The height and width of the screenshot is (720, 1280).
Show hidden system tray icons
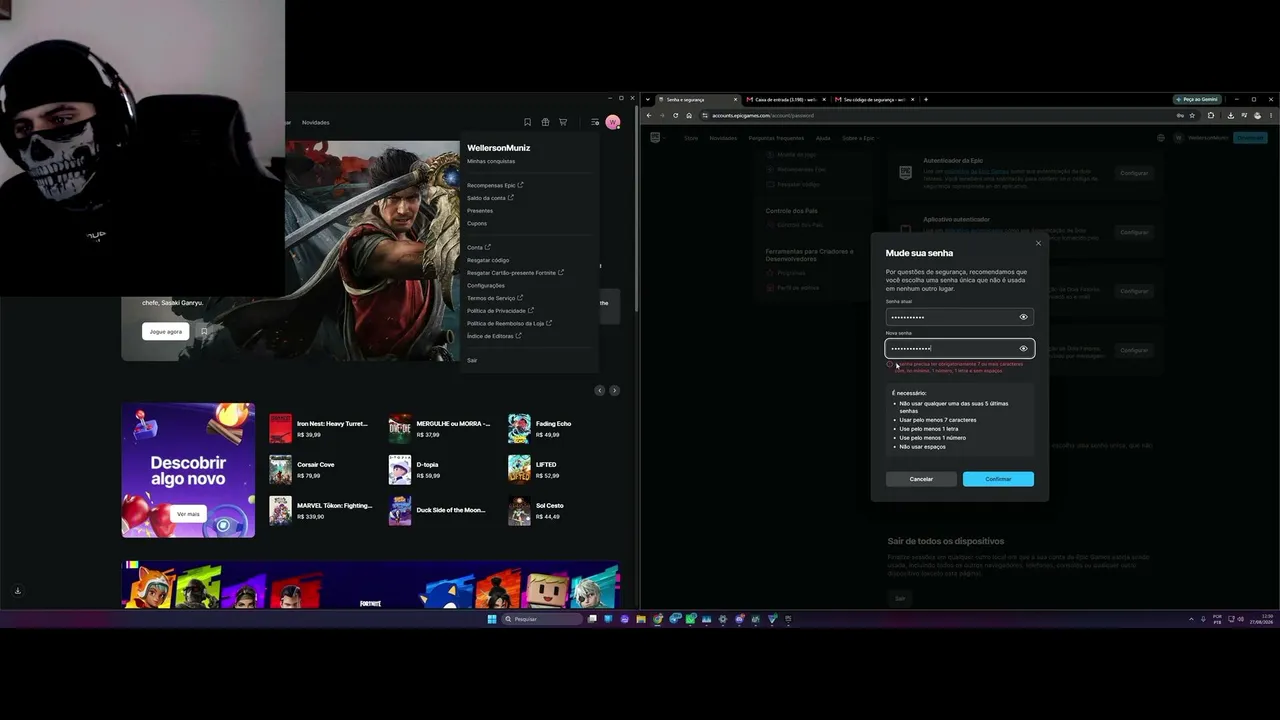coord(1191,619)
